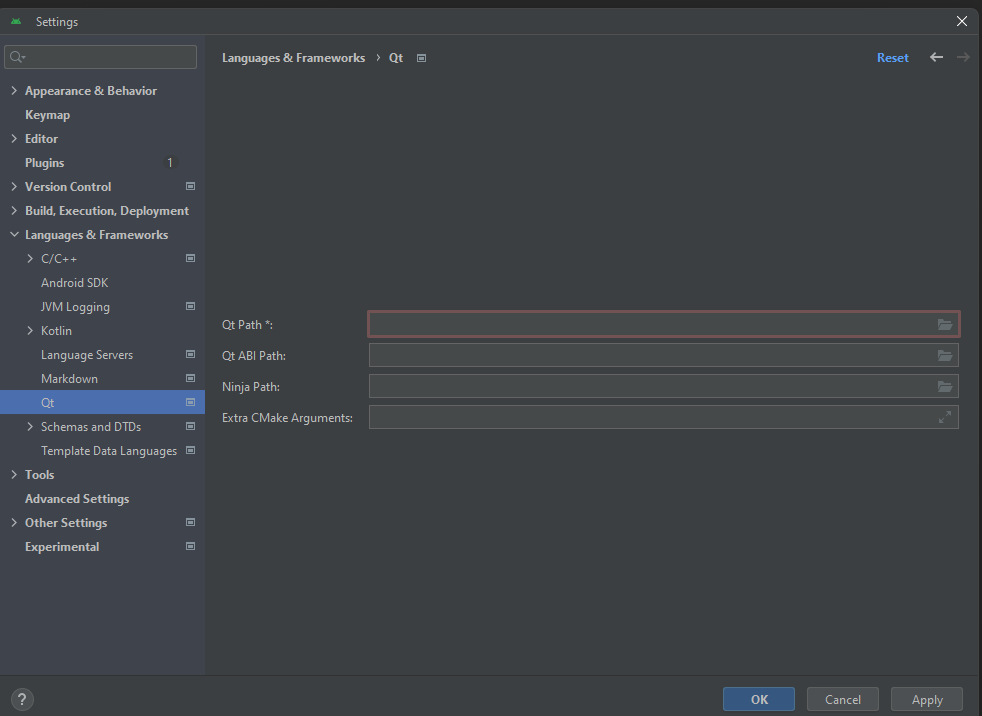Image resolution: width=982 pixels, height=716 pixels.
Task: Expand the Kotlin subsection
Action: coord(30,331)
